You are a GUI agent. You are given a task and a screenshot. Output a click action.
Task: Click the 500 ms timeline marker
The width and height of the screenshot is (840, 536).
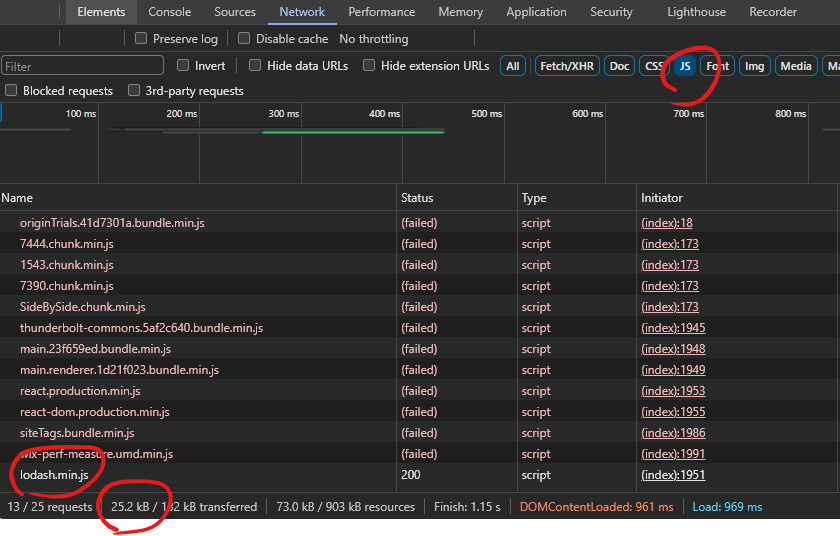(486, 114)
